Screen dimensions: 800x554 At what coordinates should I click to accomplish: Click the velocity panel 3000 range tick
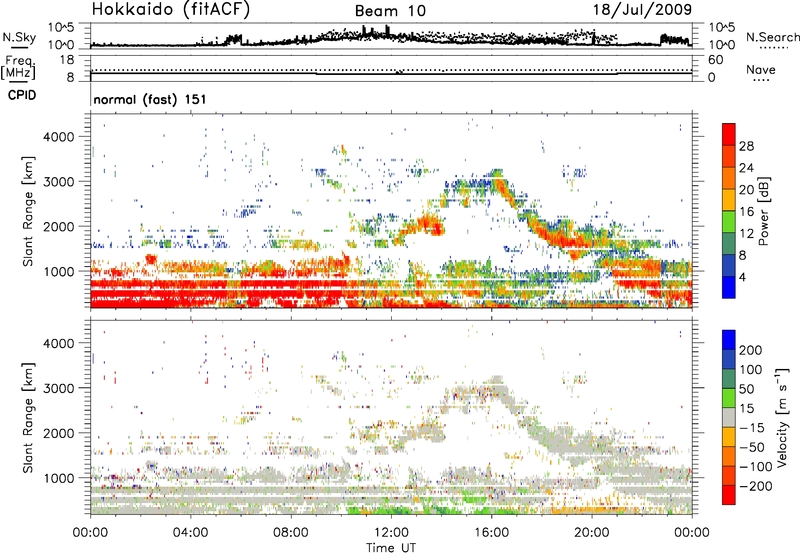click(x=58, y=388)
